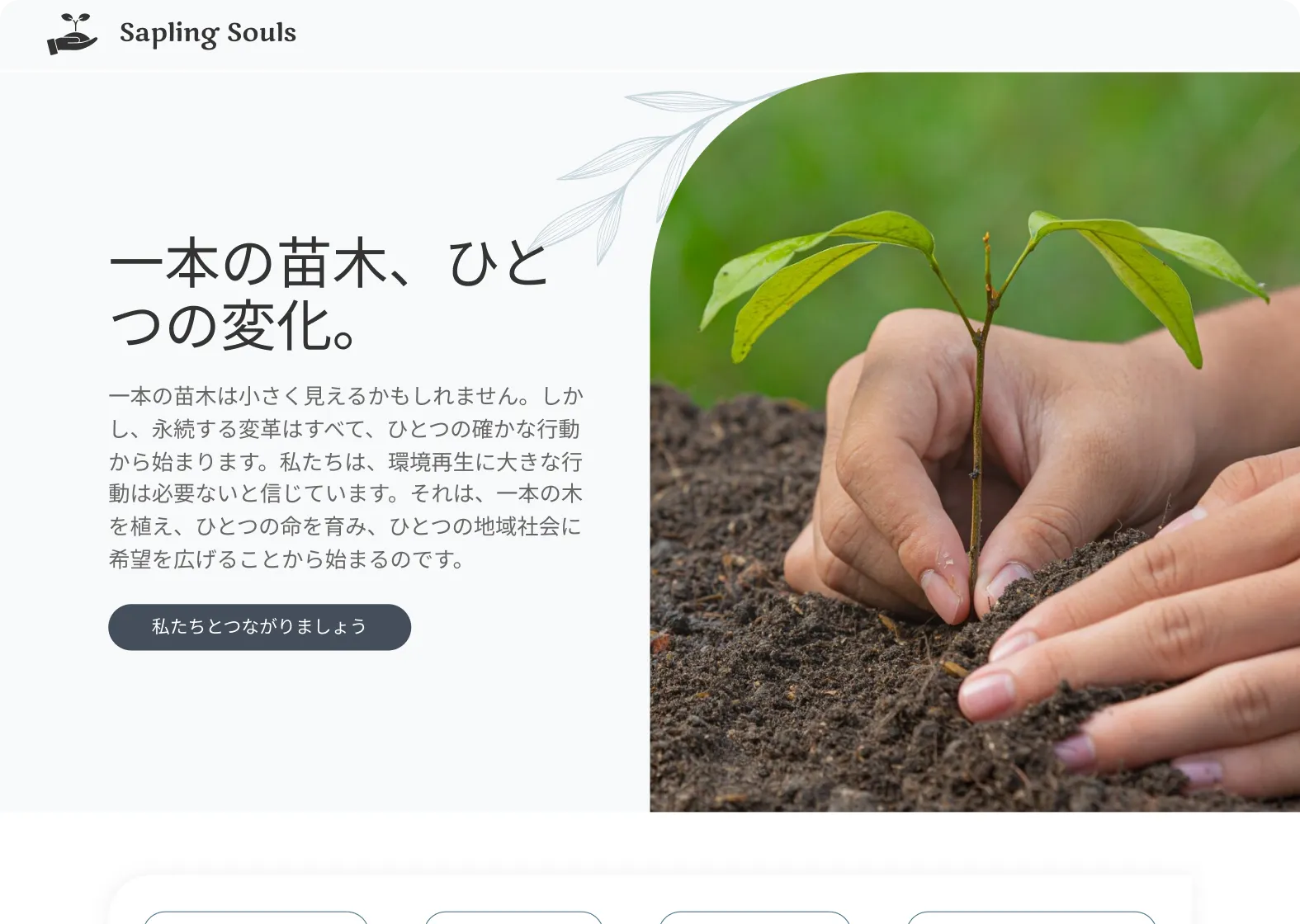Click the word 環境再生 in the paragraph
The image size is (1300, 924).
point(431,461)
